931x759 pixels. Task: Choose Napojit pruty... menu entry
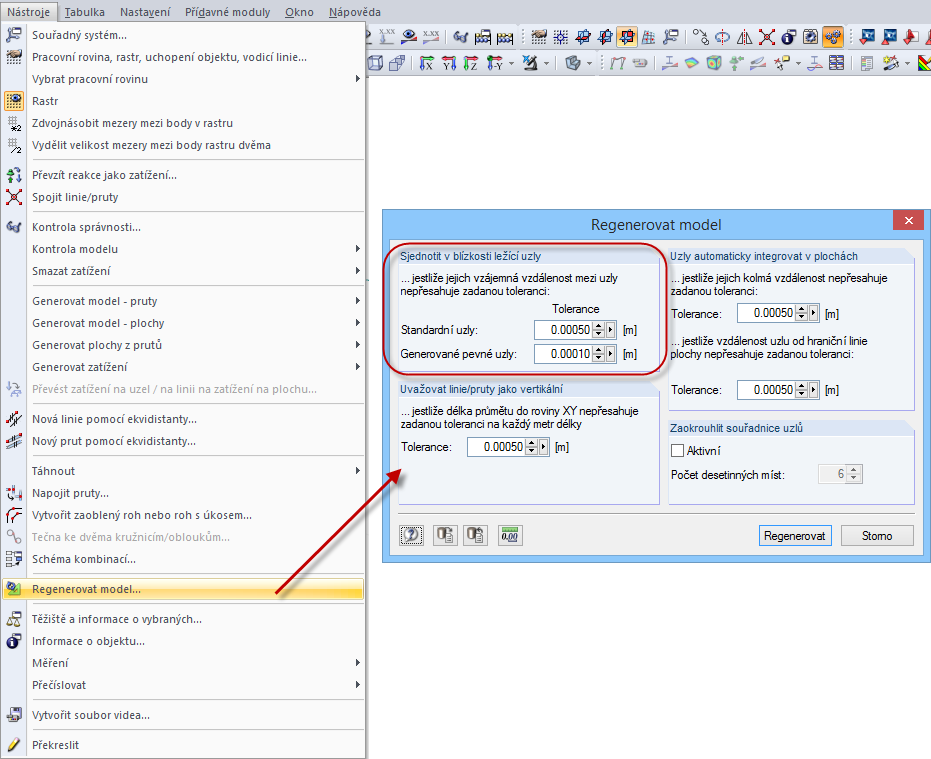tap(183, 493)
